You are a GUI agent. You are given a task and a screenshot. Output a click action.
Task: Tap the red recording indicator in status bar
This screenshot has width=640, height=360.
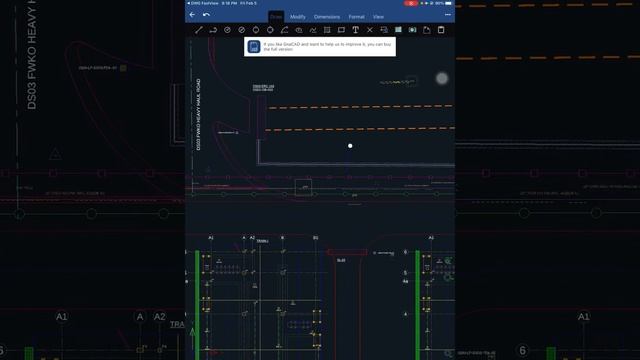[411, 3]
